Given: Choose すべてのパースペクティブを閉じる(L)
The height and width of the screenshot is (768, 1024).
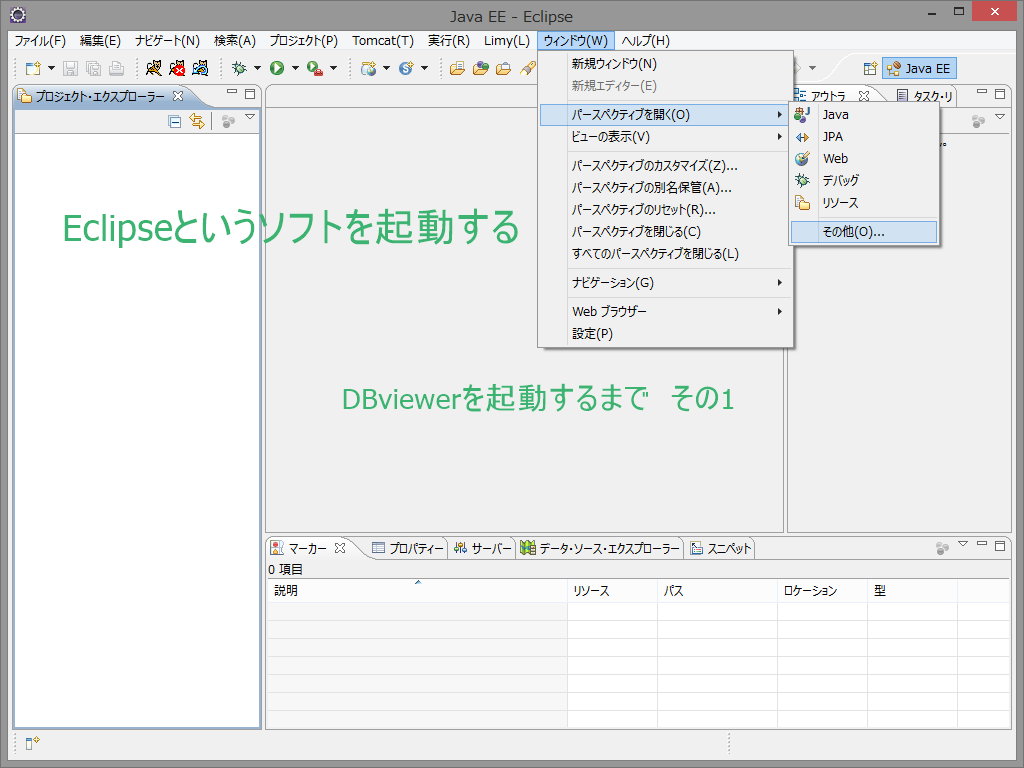Looking at the screenshot, I should click(x=665, y=254).
